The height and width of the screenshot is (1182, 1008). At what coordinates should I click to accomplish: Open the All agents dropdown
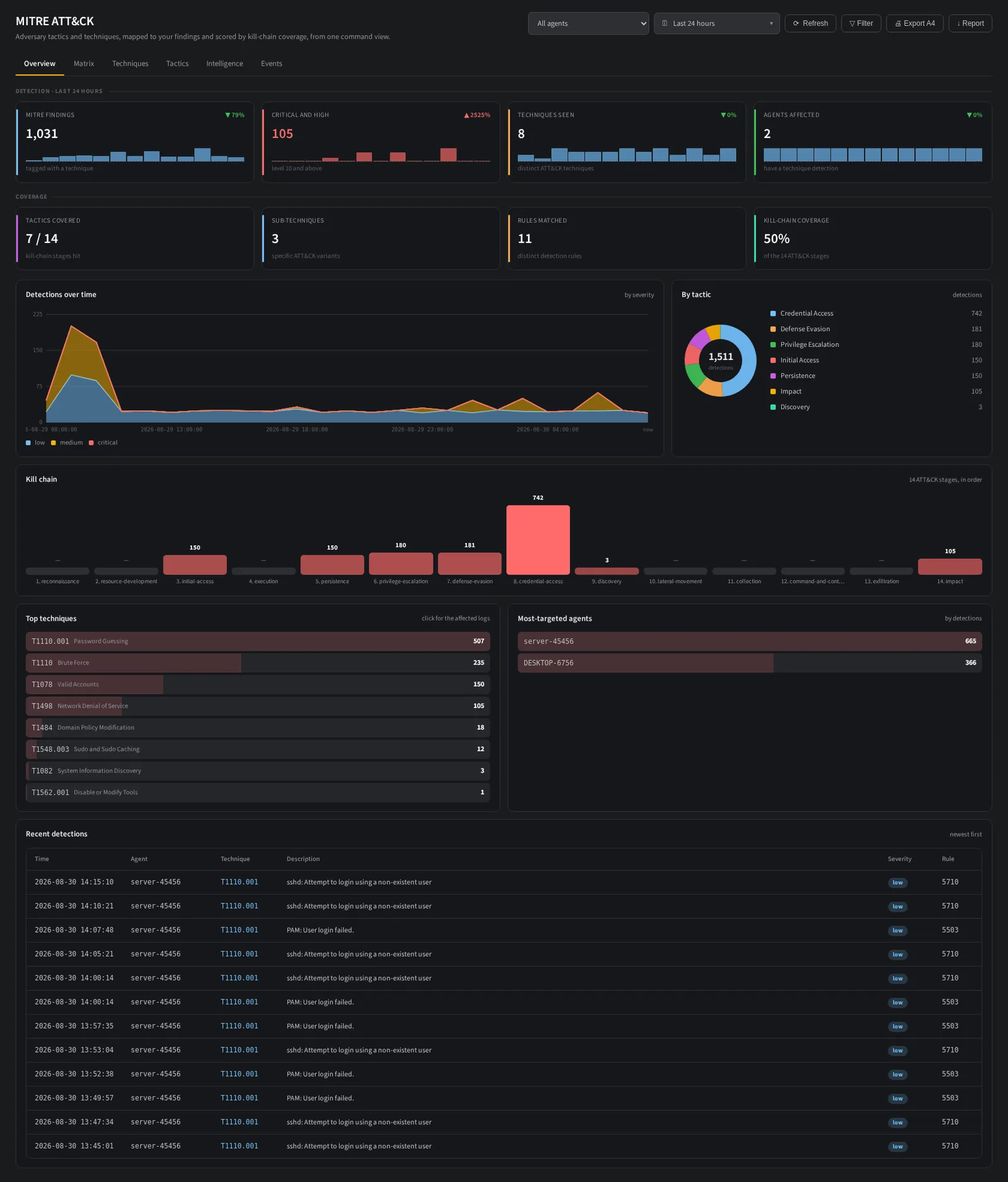(x=588, y=23)
